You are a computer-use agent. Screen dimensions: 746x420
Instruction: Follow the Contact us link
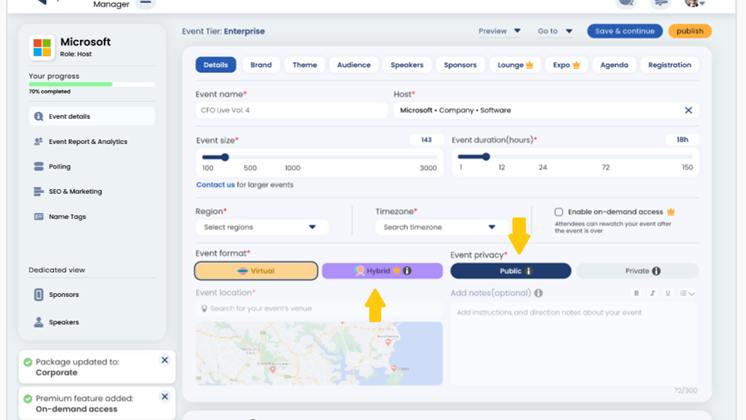coord(216,185)
